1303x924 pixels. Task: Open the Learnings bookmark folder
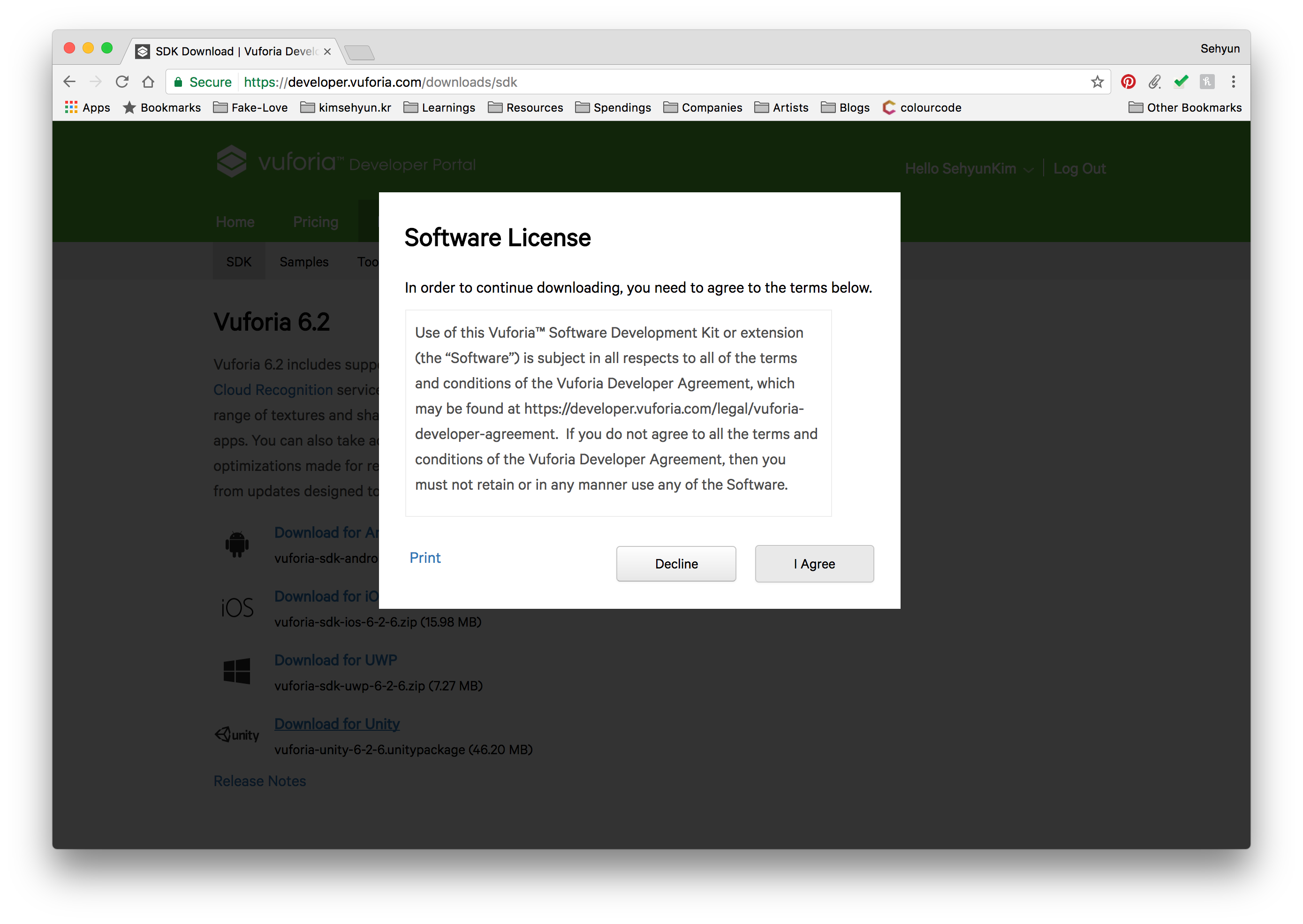(x=439, y=107)
